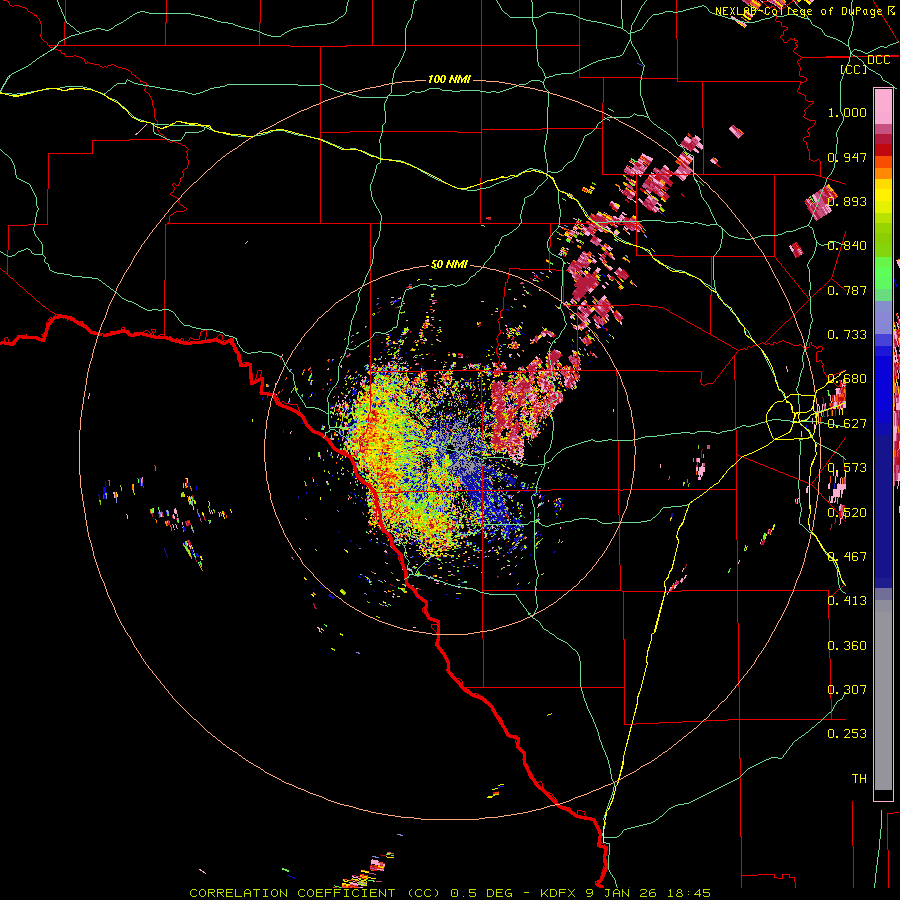
Task: Pick the light pink segment of the color bar
Action: tap(883, 107)
